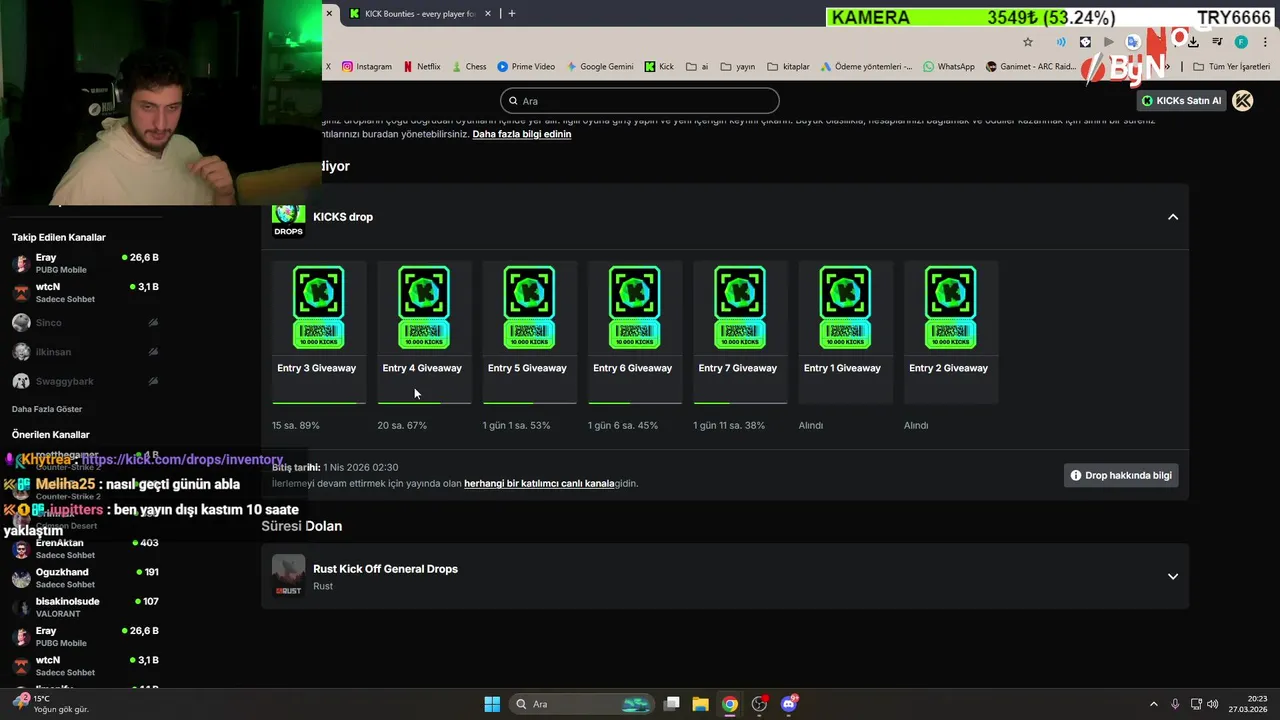Click the Entry 3 Giveaway progress bar
The image size is (1280, 720).
pos(318,402)
